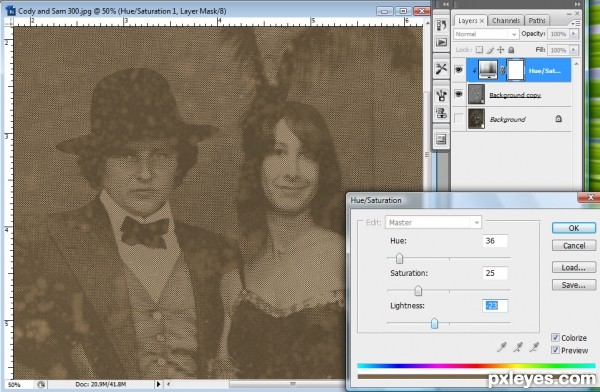Open the Fill slider arrow
The width and height of the screenshot is (600, 392).
[574, 50]
